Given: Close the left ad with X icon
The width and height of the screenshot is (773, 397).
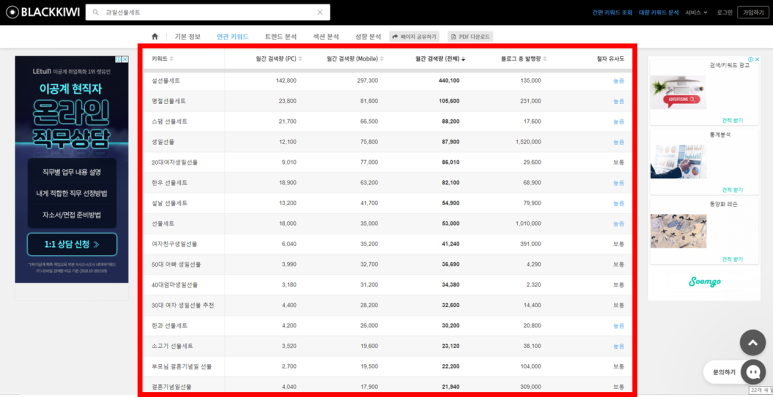Looking at the screenshot, I should pos(125,59).
